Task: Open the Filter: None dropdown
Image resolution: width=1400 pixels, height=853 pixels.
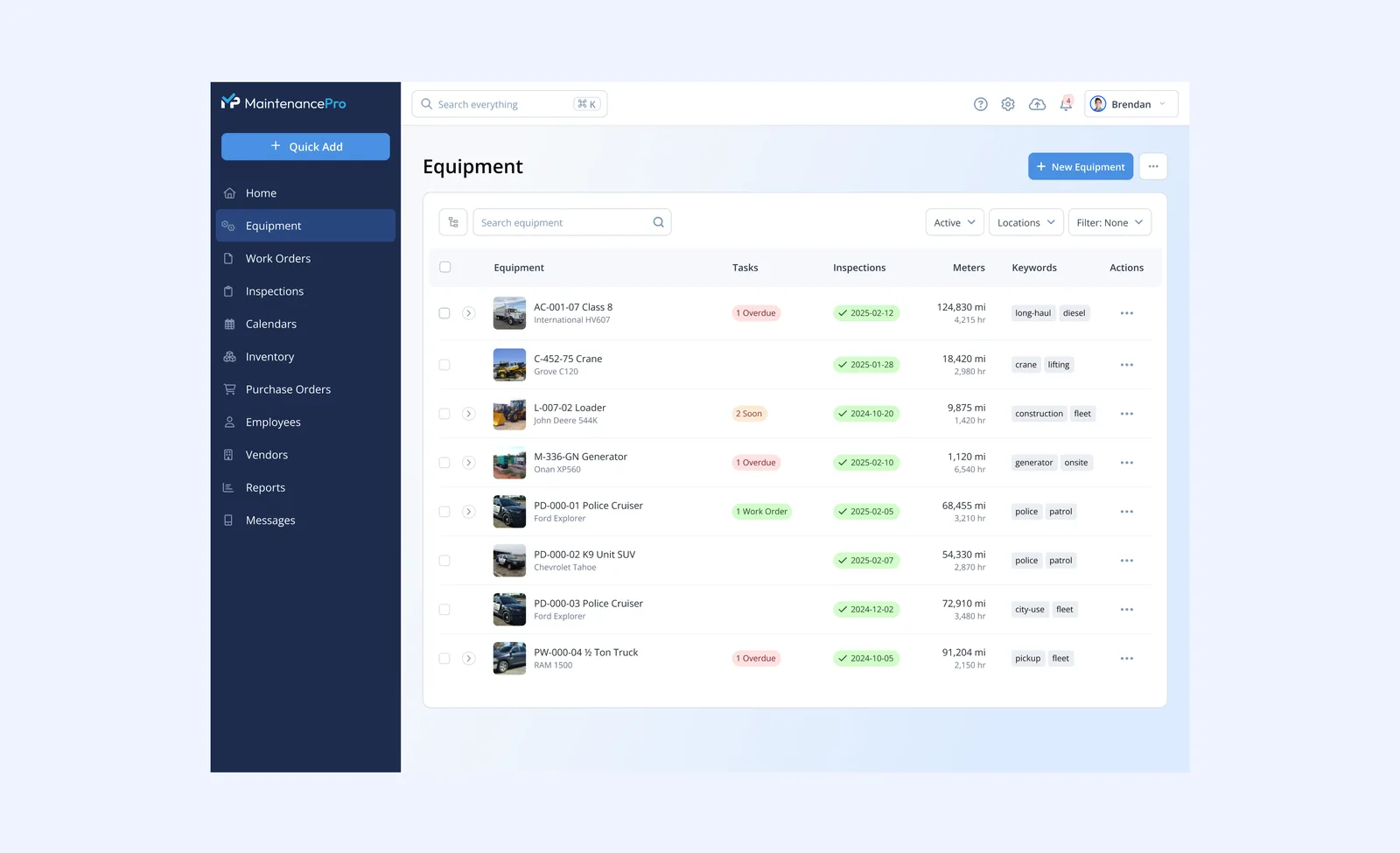Action: coord(1109,222)
